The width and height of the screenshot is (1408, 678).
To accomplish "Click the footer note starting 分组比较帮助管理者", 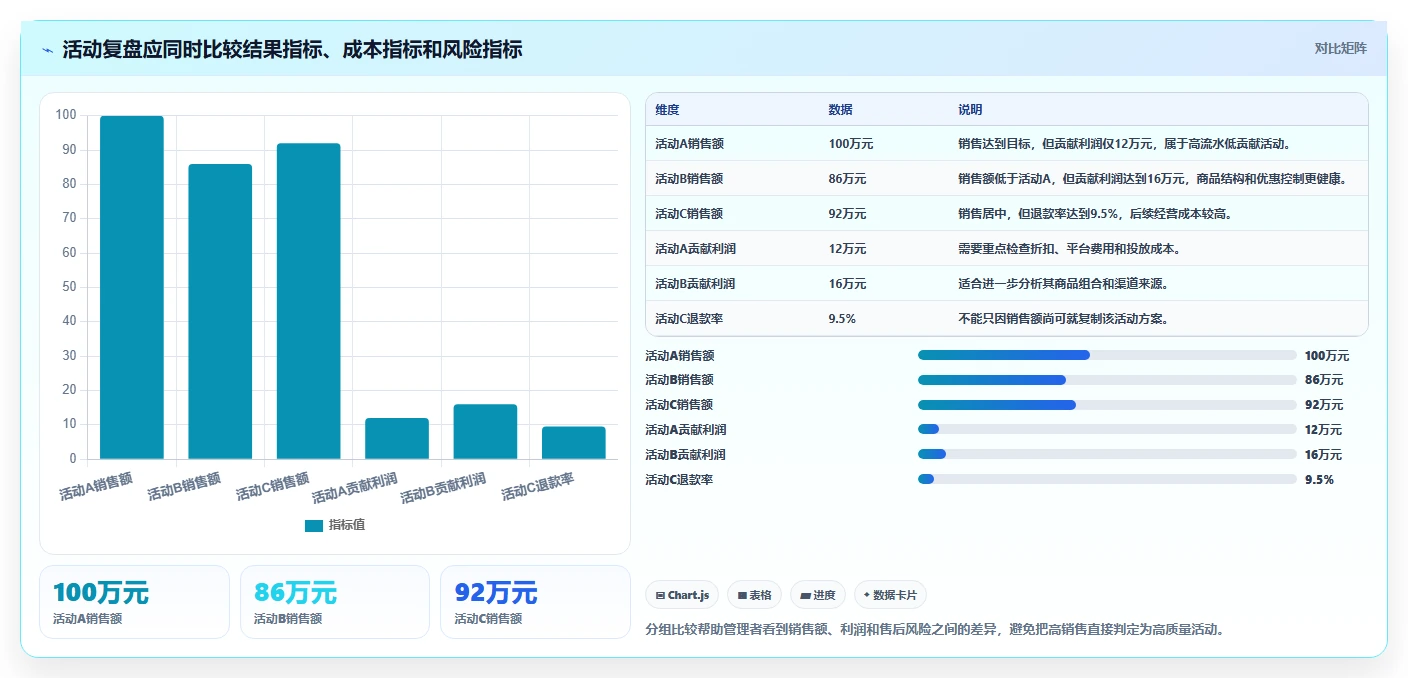I will (935, 629).
